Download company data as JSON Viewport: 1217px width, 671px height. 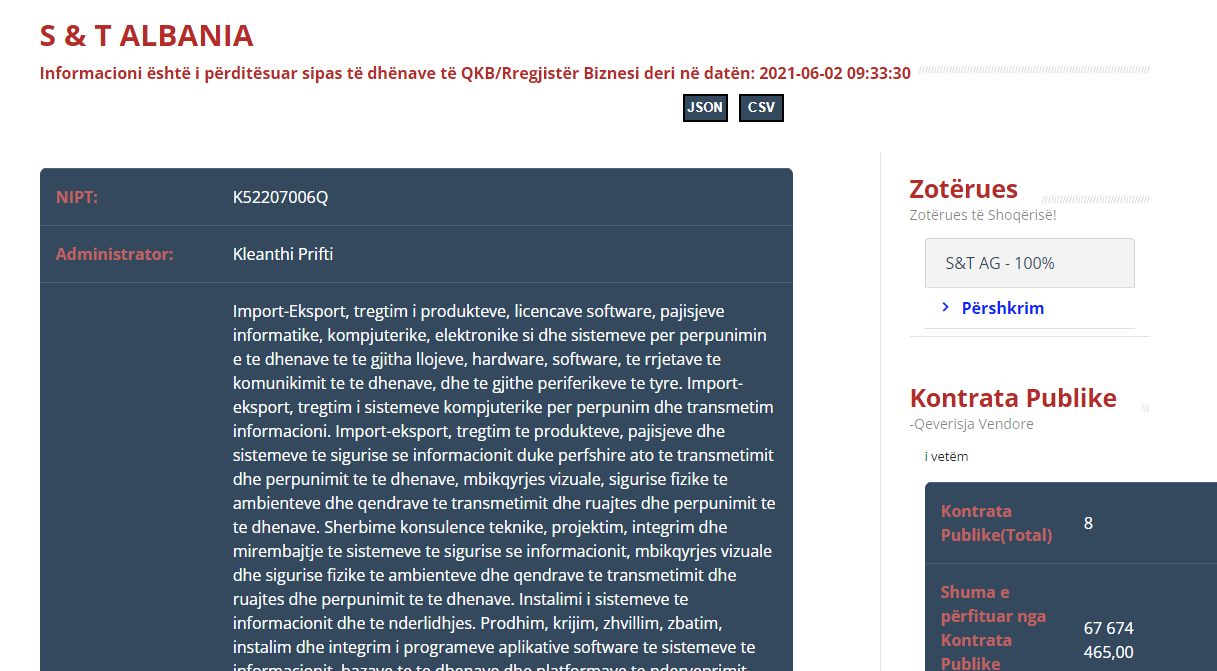705,108
